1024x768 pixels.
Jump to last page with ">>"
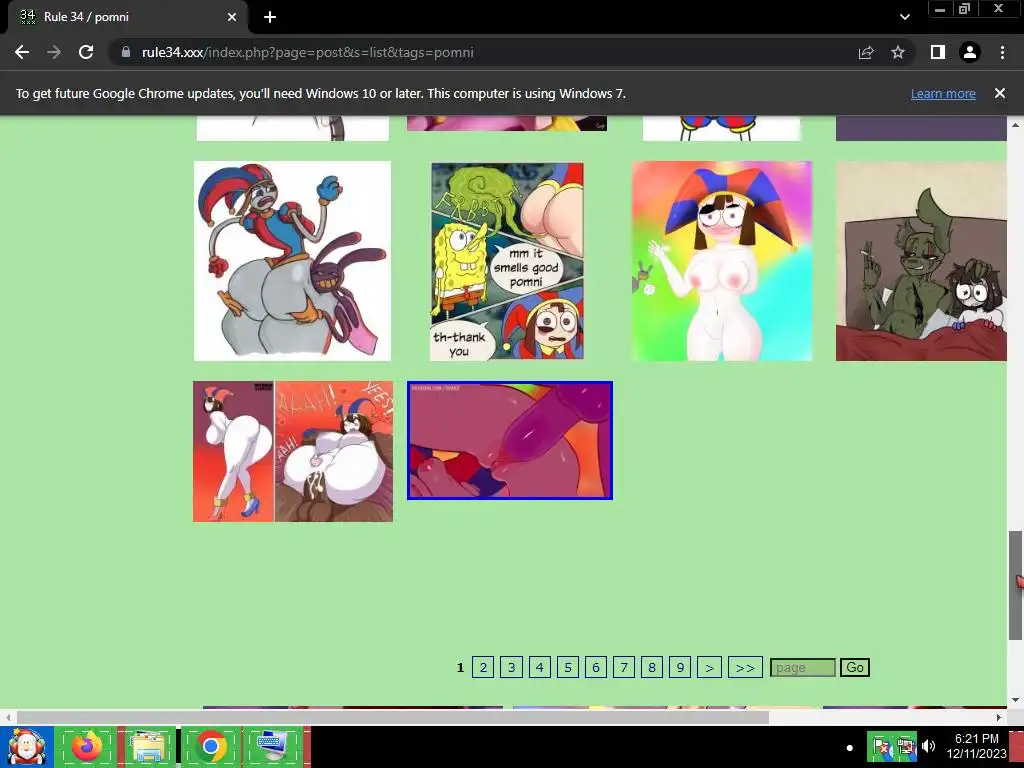(745, 667)
